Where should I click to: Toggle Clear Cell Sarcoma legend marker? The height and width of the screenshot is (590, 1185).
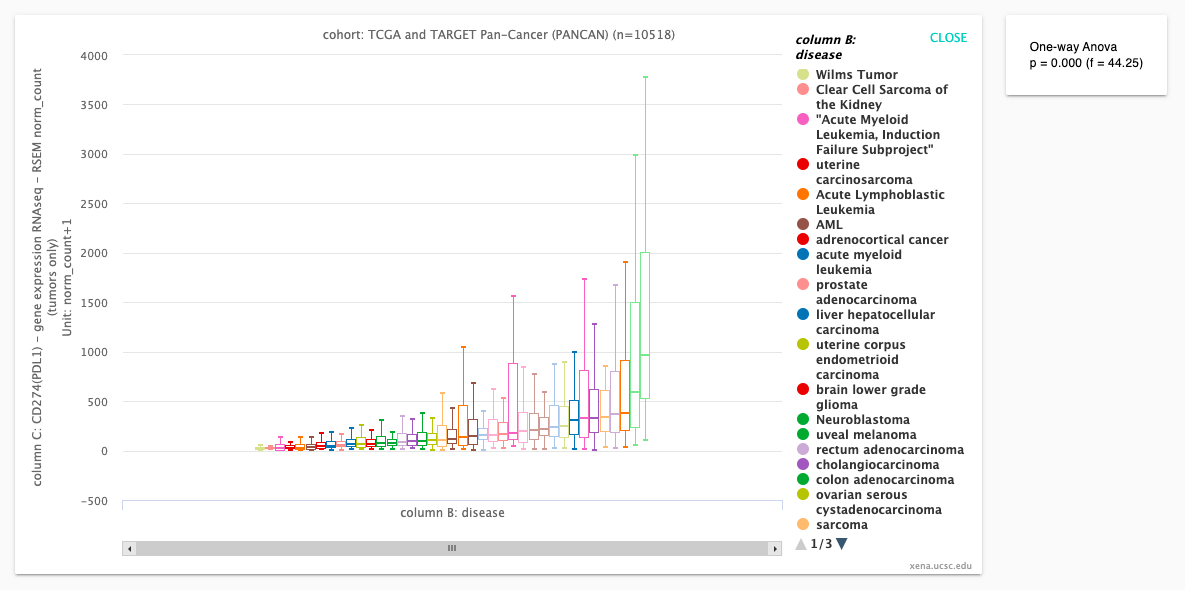tap(803, 90)
